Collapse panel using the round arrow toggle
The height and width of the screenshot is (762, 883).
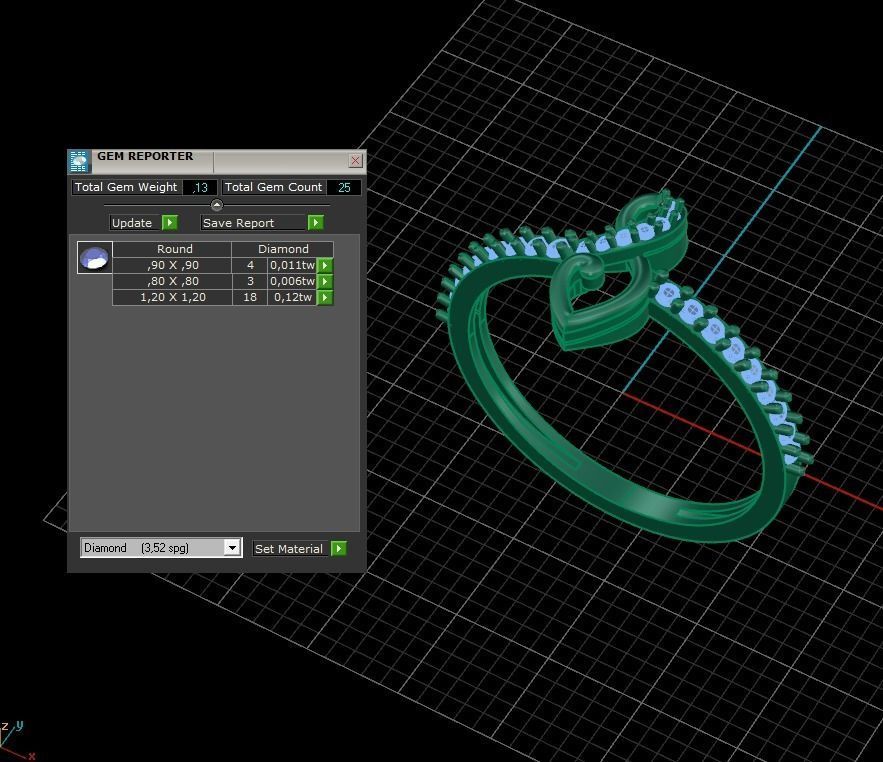click(217, 204)
